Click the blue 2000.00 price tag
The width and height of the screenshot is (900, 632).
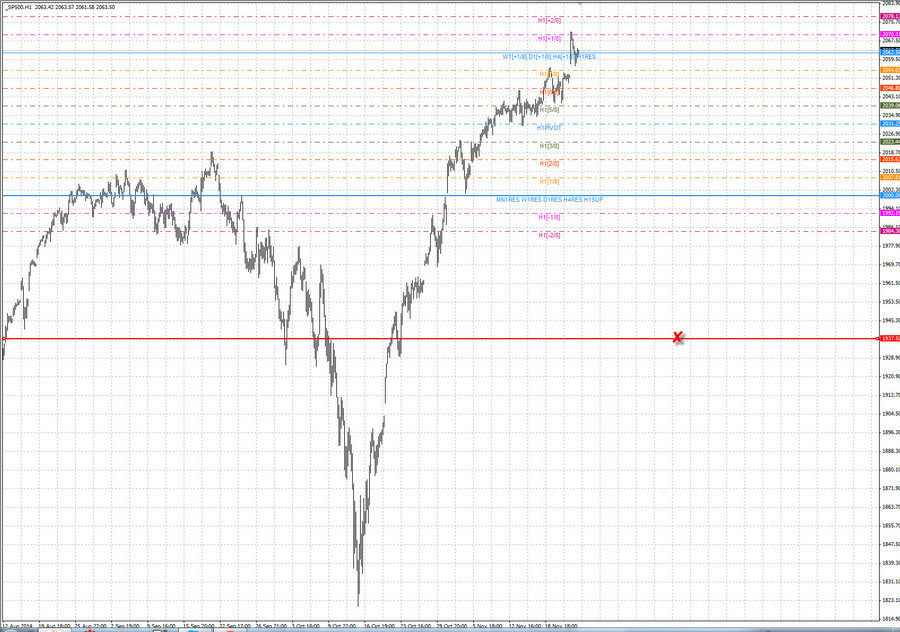pos(890,196)
